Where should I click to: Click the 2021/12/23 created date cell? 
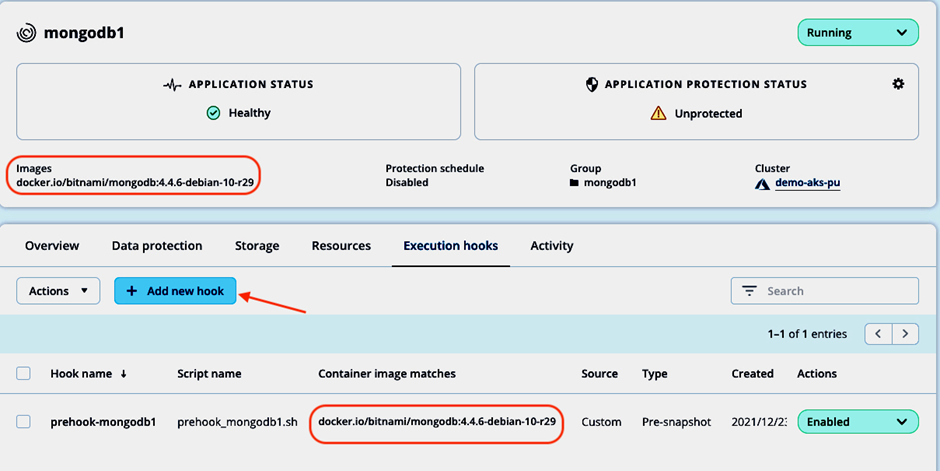[x=759, y=422]
